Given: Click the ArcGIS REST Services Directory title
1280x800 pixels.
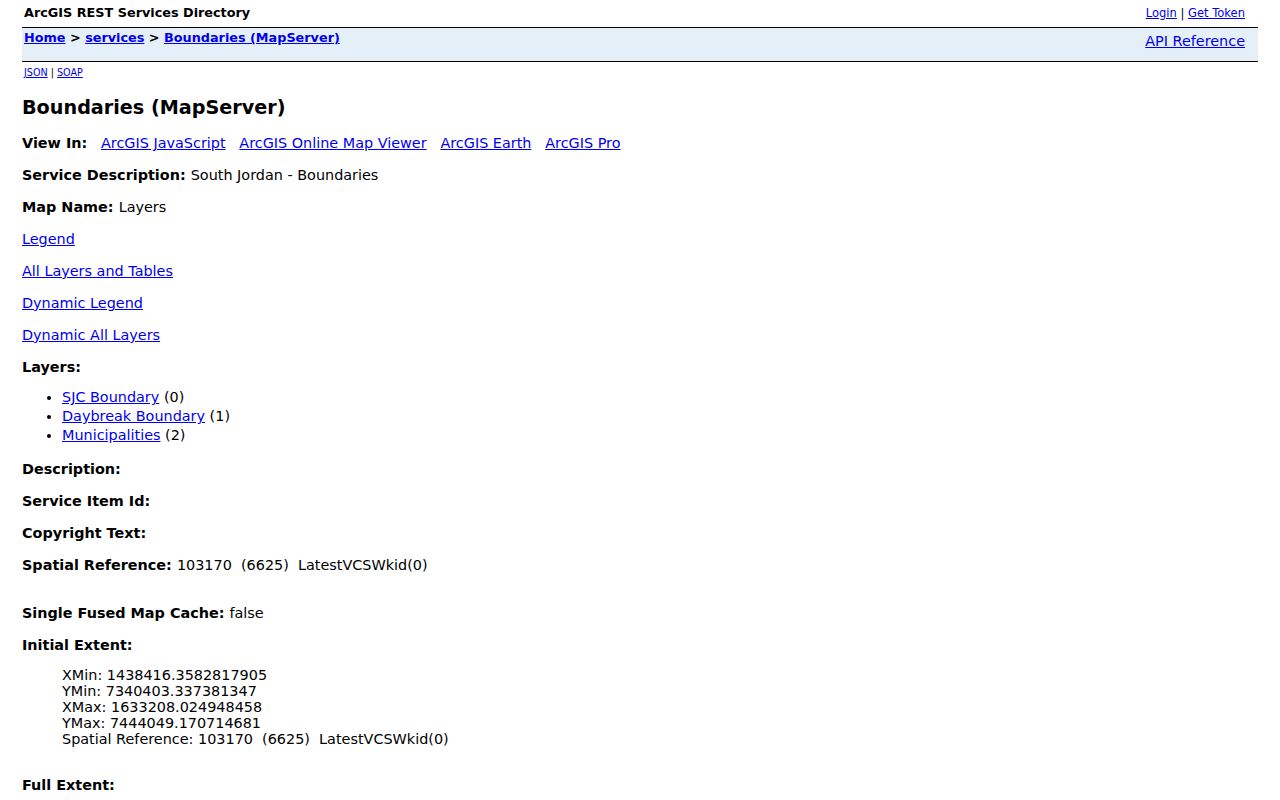Looking at the screenshot, I should [137, 13].
